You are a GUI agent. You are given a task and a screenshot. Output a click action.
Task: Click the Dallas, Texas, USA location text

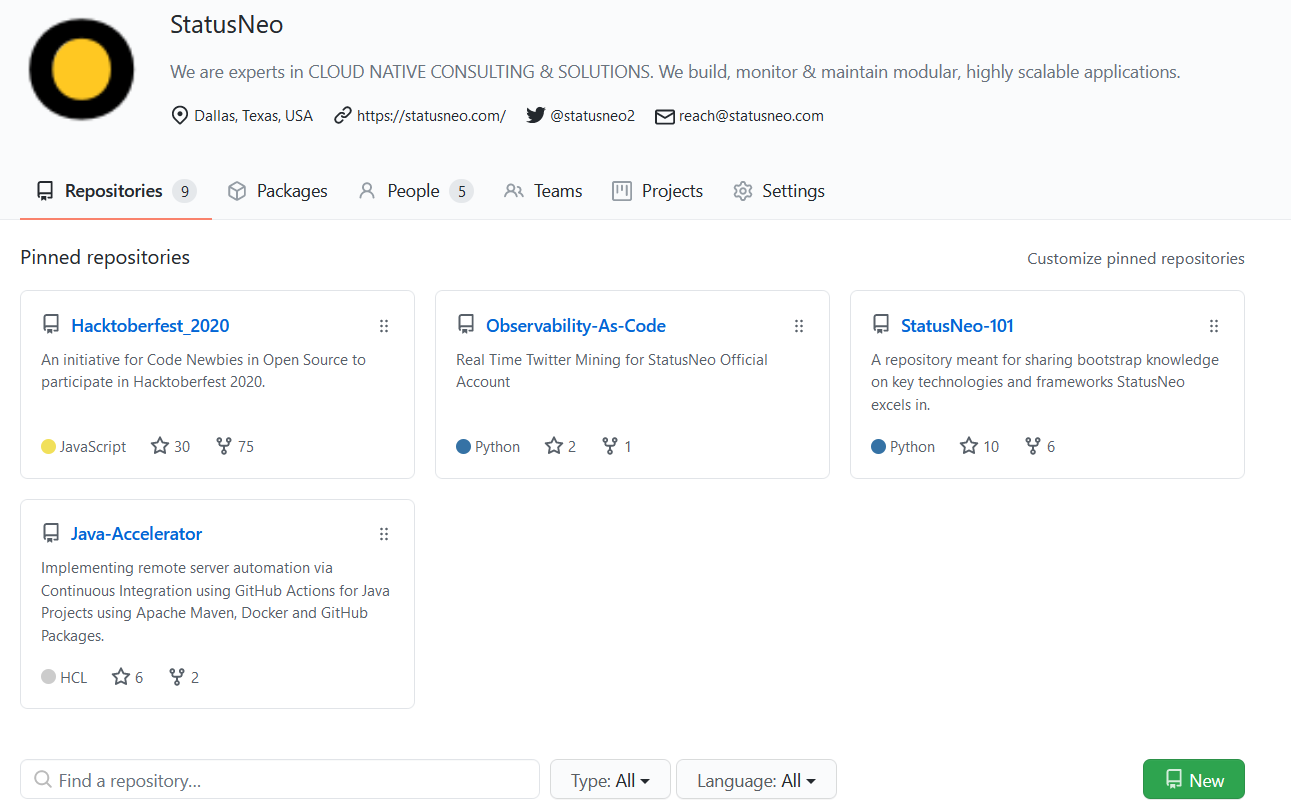pos(254,116)
